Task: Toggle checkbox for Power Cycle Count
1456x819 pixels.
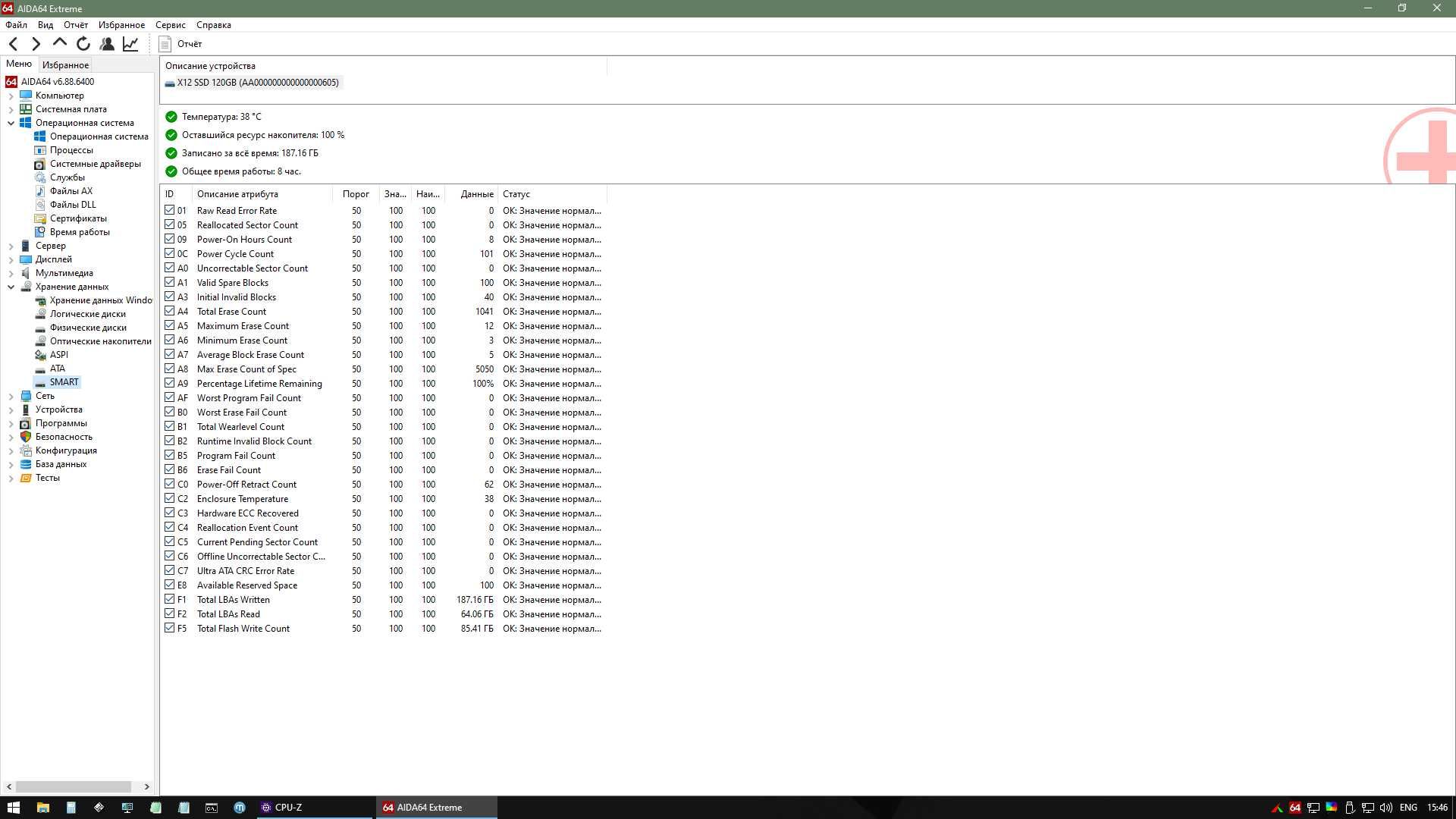Action: (169, 253)
